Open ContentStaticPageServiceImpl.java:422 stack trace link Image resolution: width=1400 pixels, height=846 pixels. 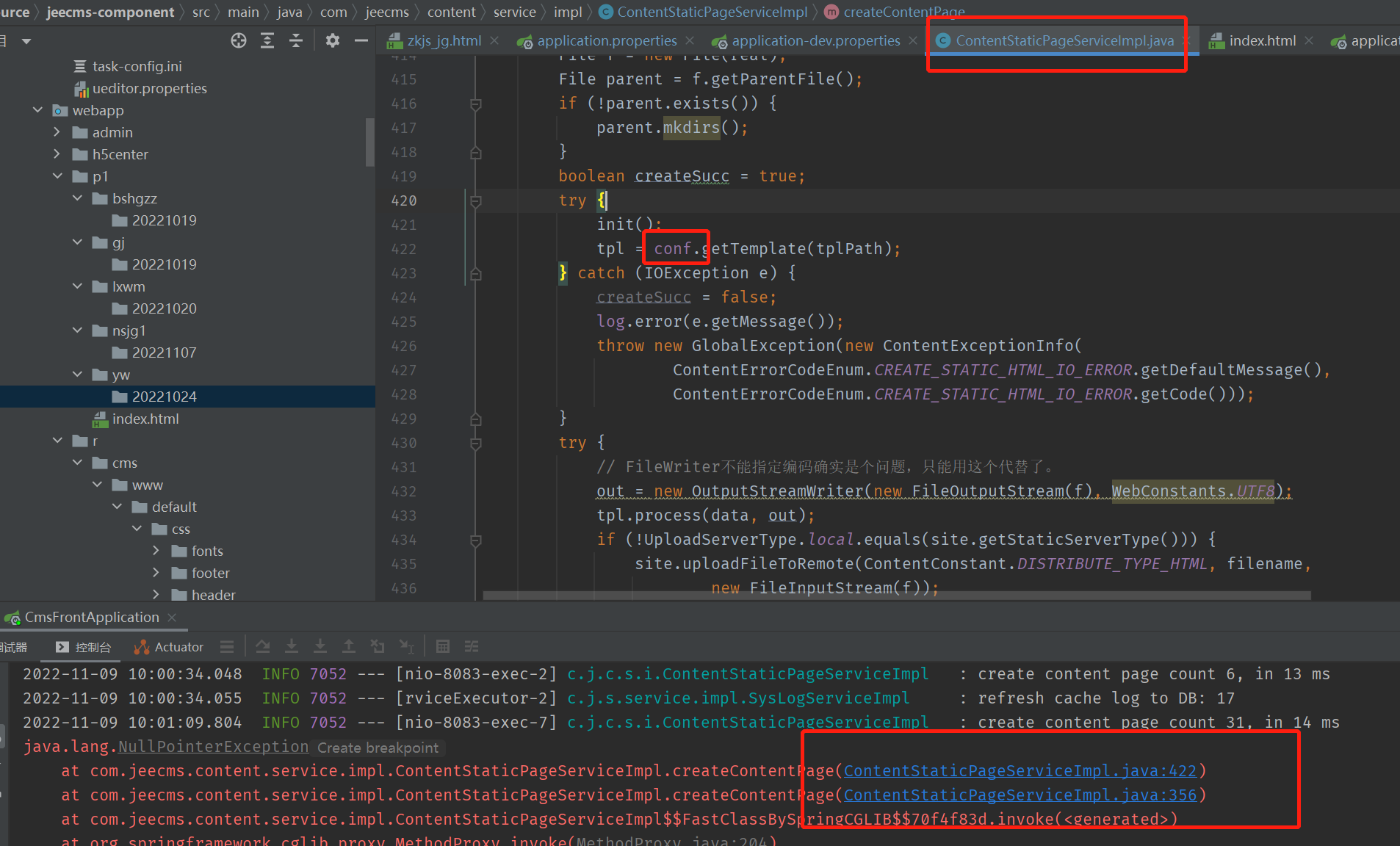point(1020,771)
